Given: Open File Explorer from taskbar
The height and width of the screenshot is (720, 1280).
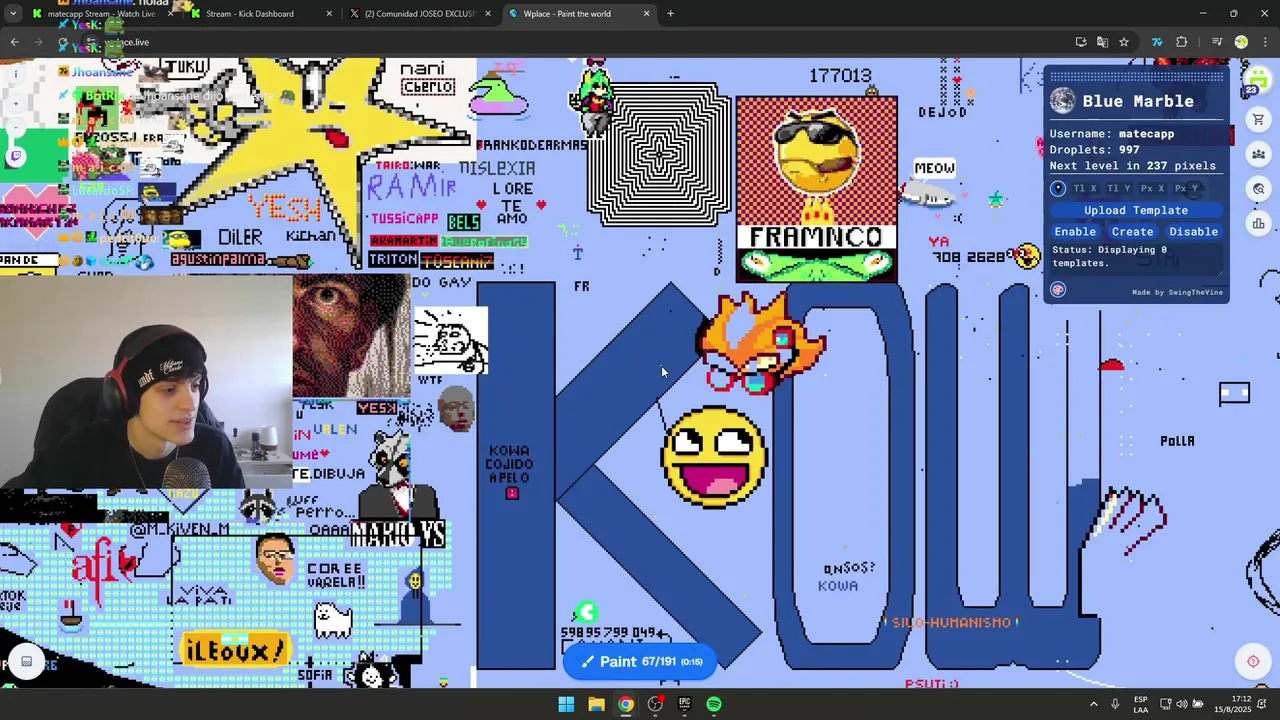Looking at the screenshot, I should pyautogui.click(x=596, y=704).
